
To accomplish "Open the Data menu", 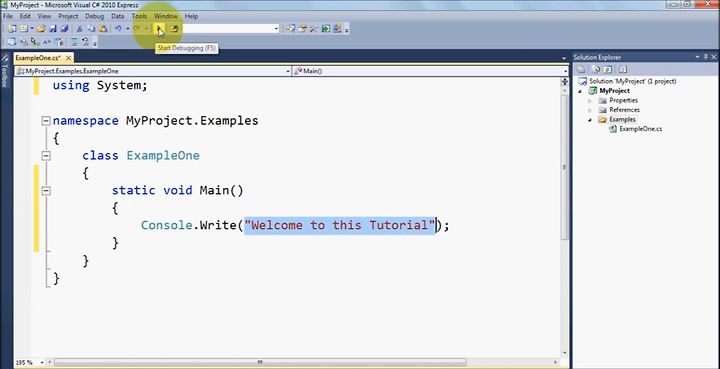I will click(x=118, y=16).
